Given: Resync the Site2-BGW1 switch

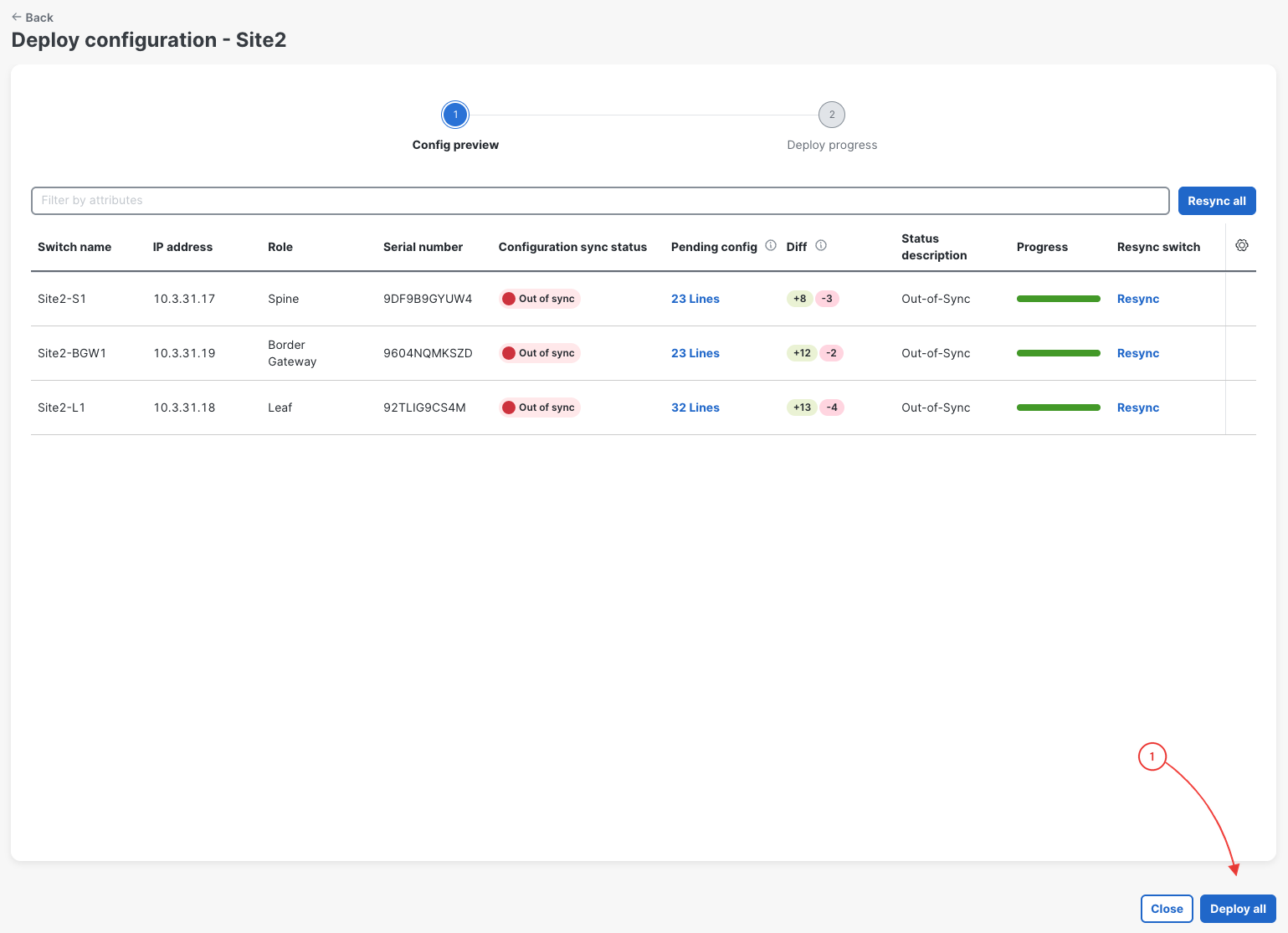Looking at the screenshot, I should [1138, 353].
